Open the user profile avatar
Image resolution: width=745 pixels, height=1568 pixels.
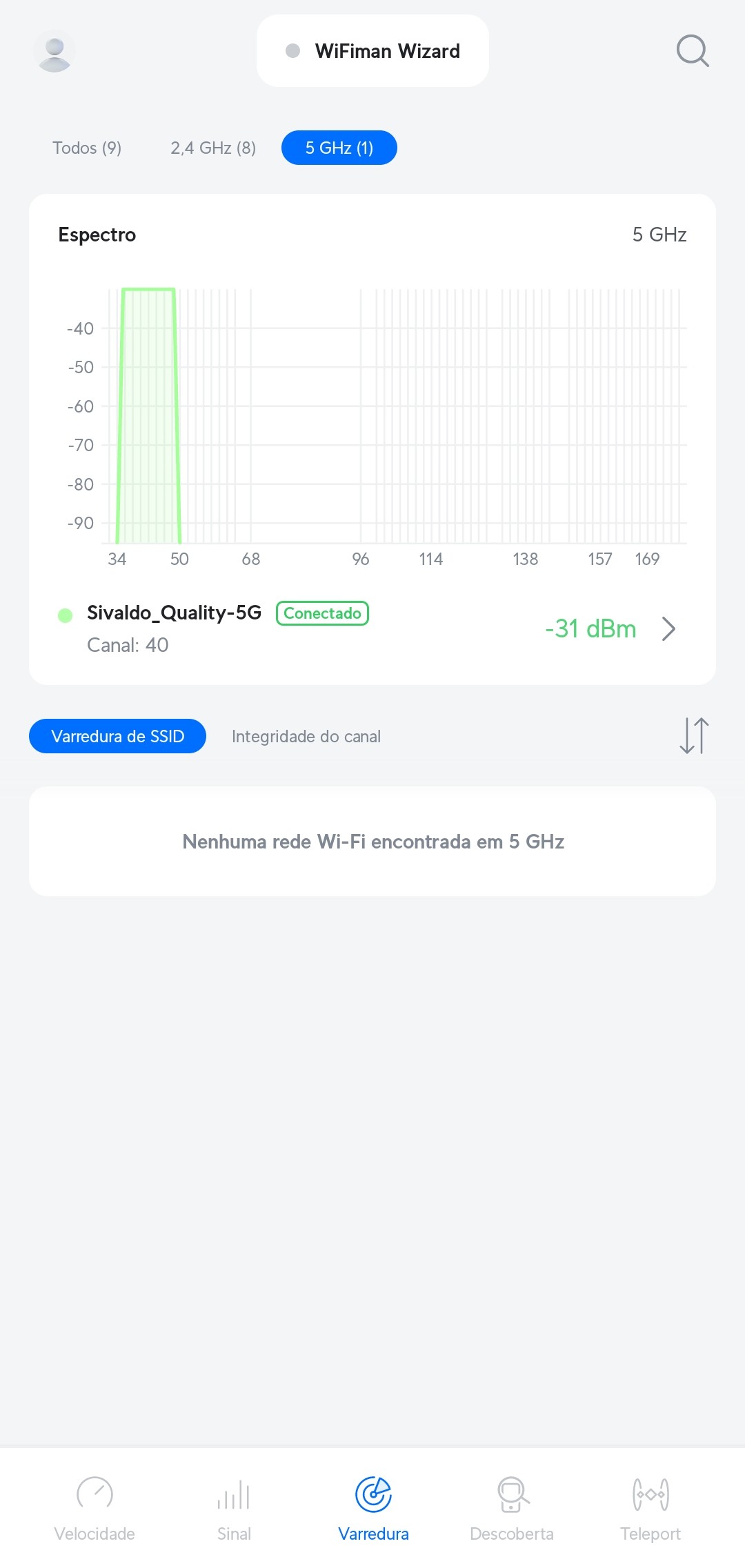click(54, 52)
